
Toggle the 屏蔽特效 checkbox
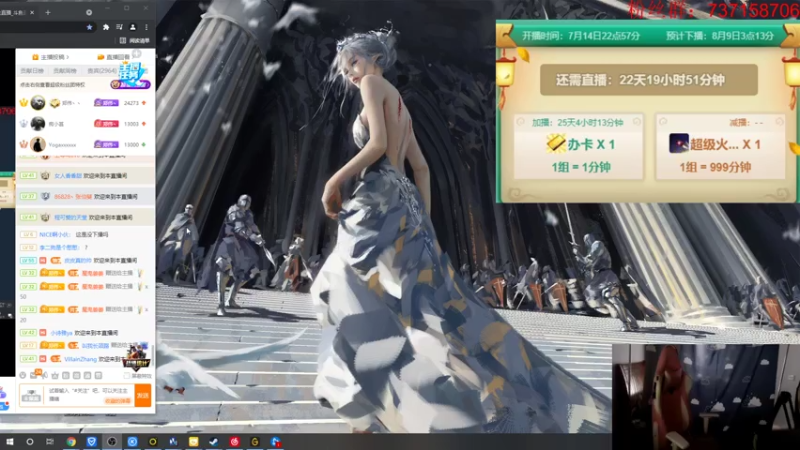coord(126,376)
